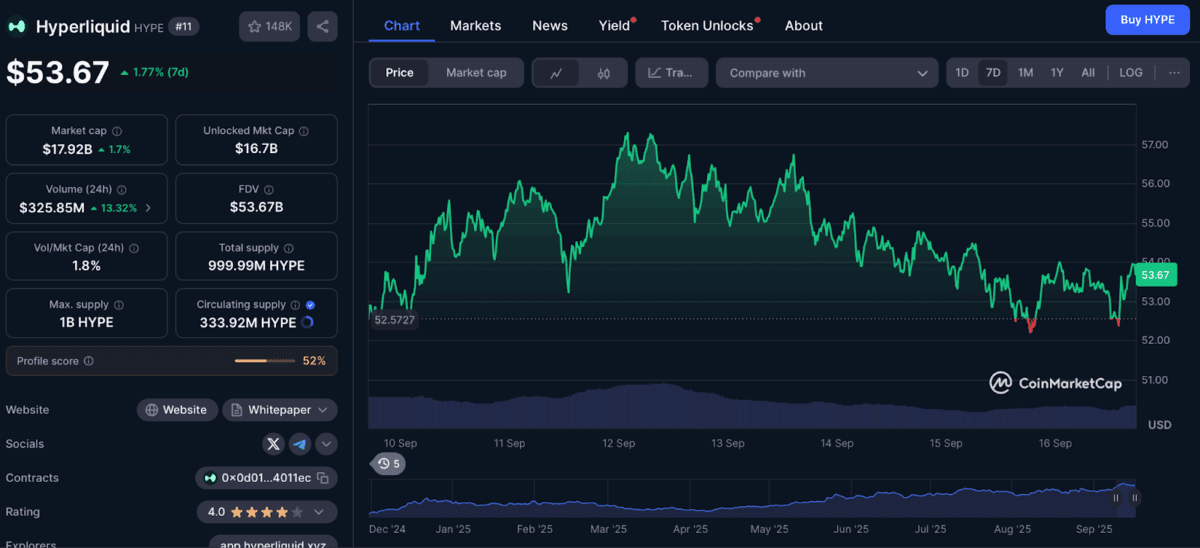Click the historical range navigator chart
This screenshot has height=548, width=1200.
click(754, 497)
